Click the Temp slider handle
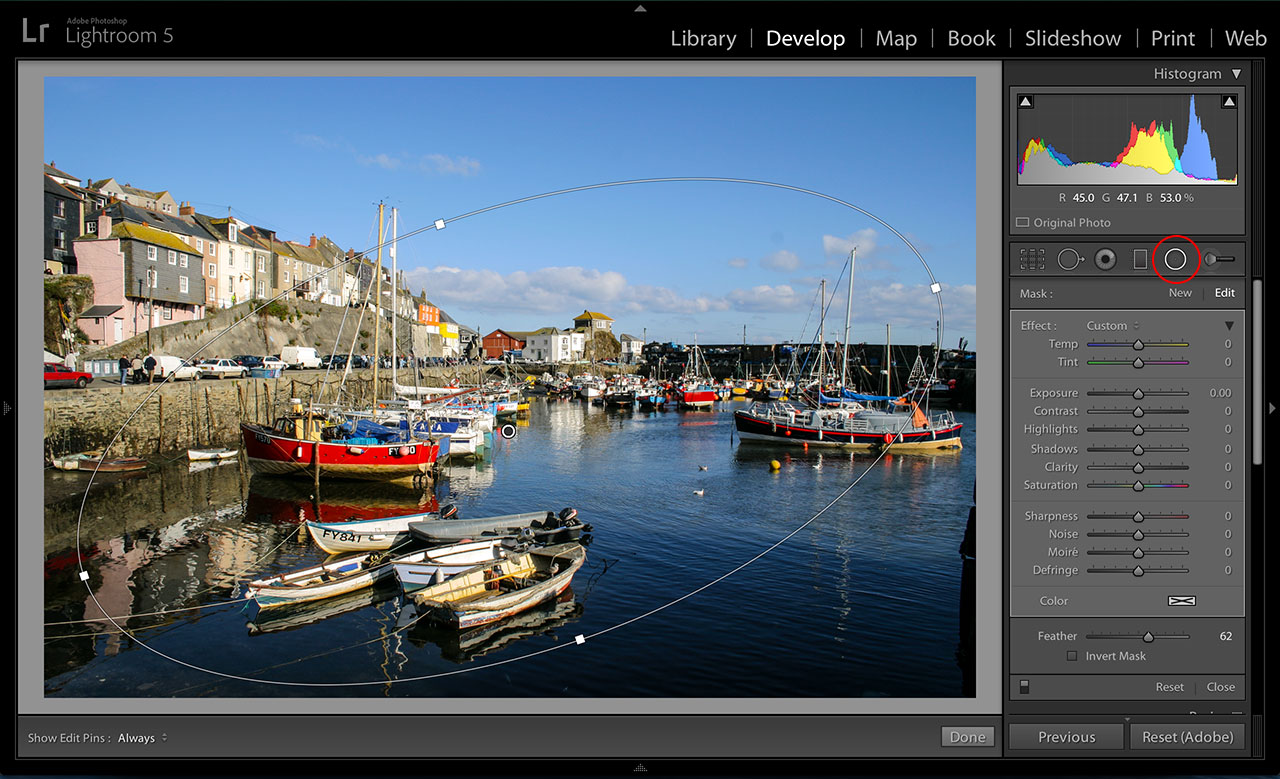Screen dimensions: 1280x779 coord(1138,344)
